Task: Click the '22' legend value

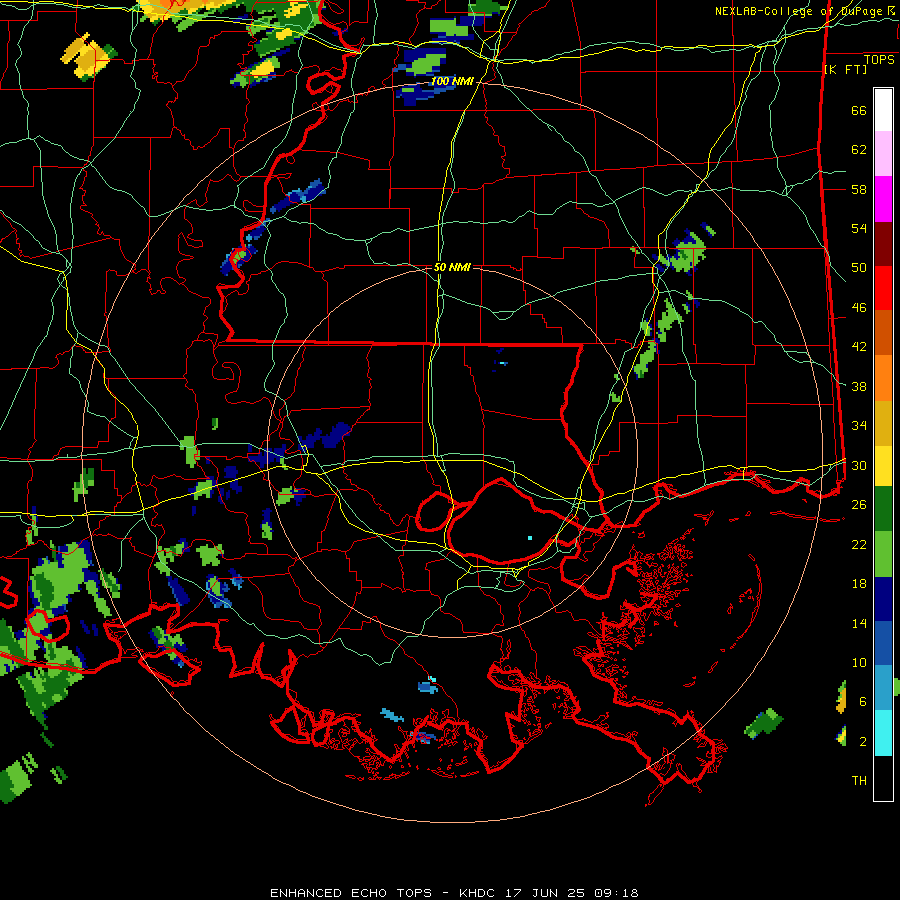Action: click(x=859, y=544)
